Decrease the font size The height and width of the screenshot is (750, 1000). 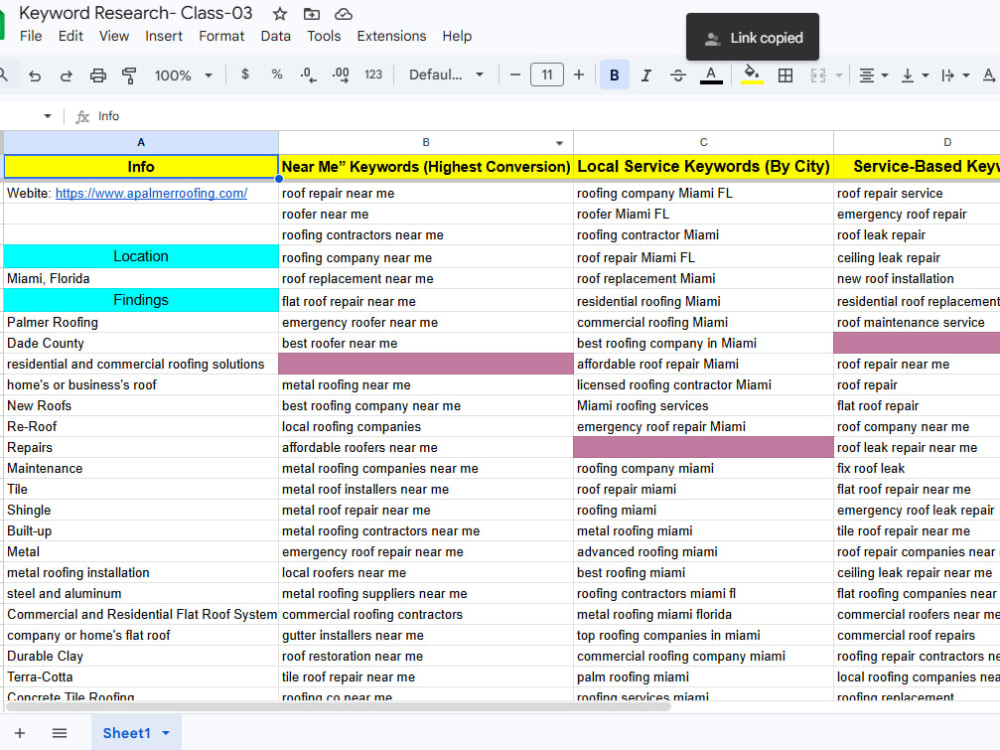click(515, 75)
